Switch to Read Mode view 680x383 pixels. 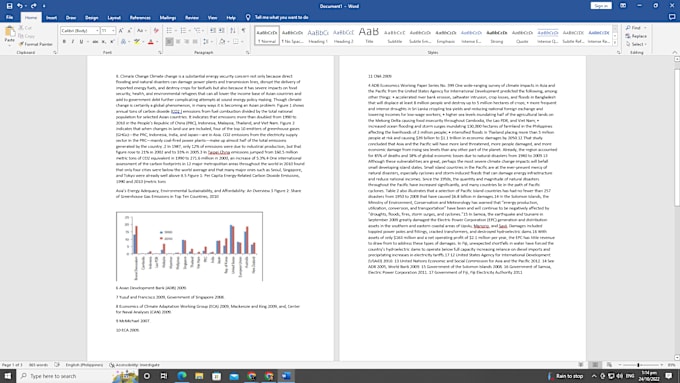pyautogui.click(x=581, y=365)
